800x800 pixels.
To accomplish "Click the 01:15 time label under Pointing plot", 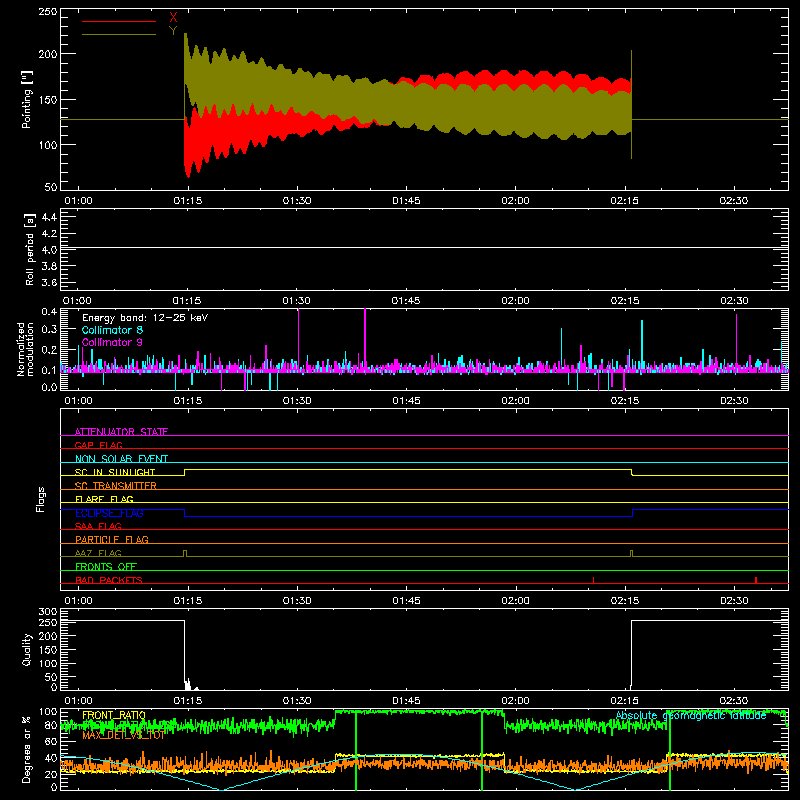I will click(x=188, y=201).
